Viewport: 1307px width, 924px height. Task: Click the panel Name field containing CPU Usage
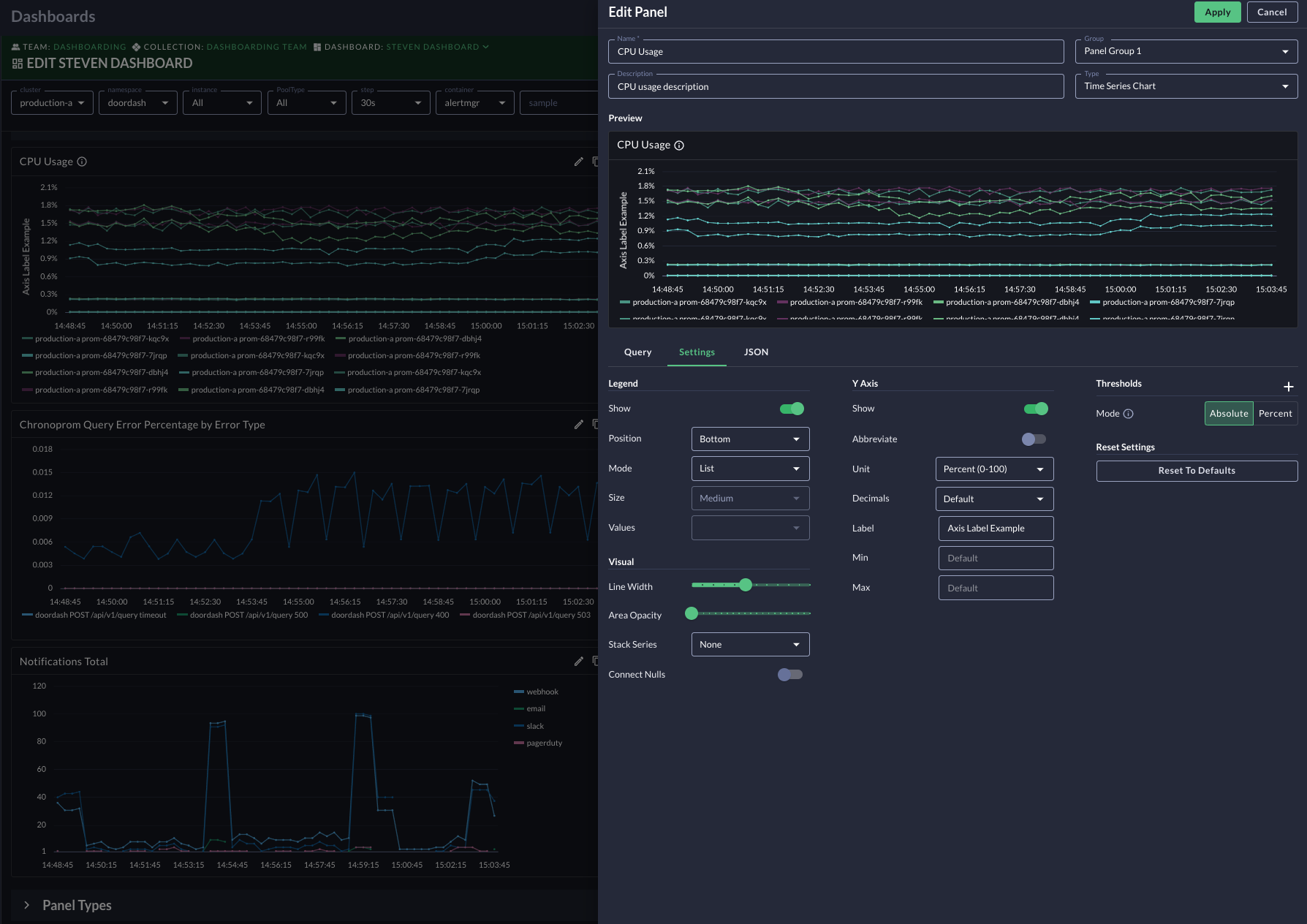point(836,52)
